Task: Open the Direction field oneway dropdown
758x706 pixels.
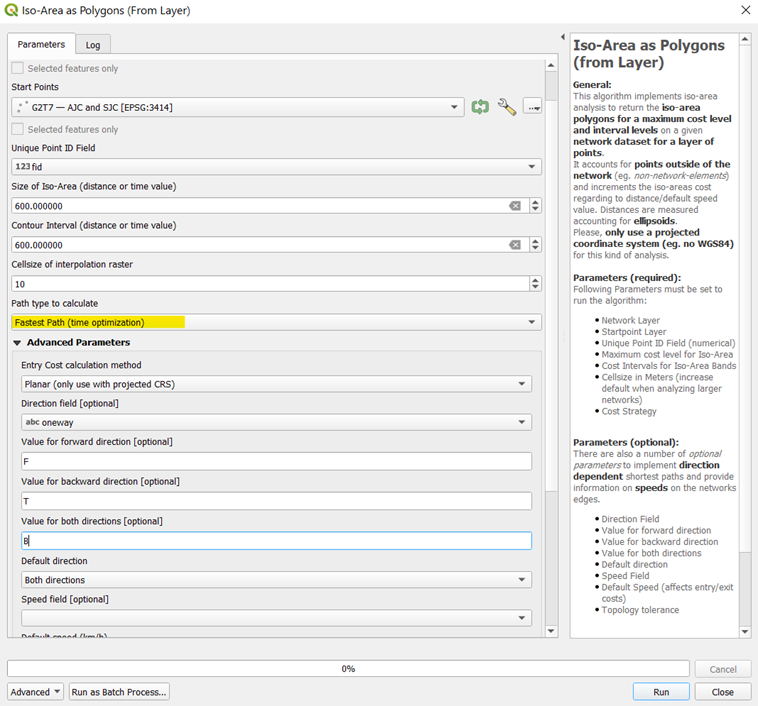Action: click(276, 422)
